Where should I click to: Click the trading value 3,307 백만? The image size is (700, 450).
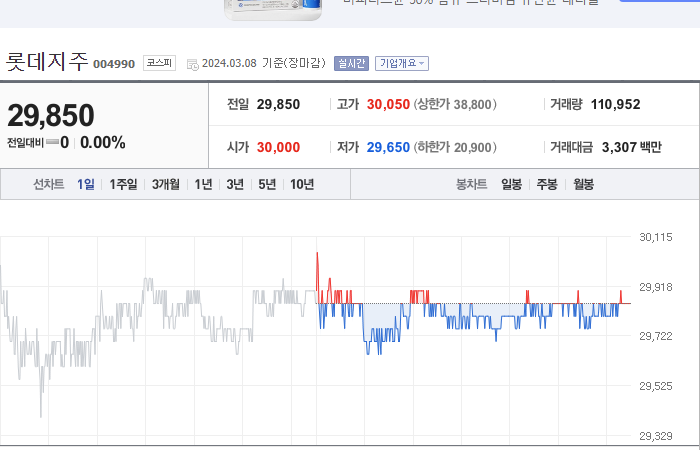tap(632, 147)
